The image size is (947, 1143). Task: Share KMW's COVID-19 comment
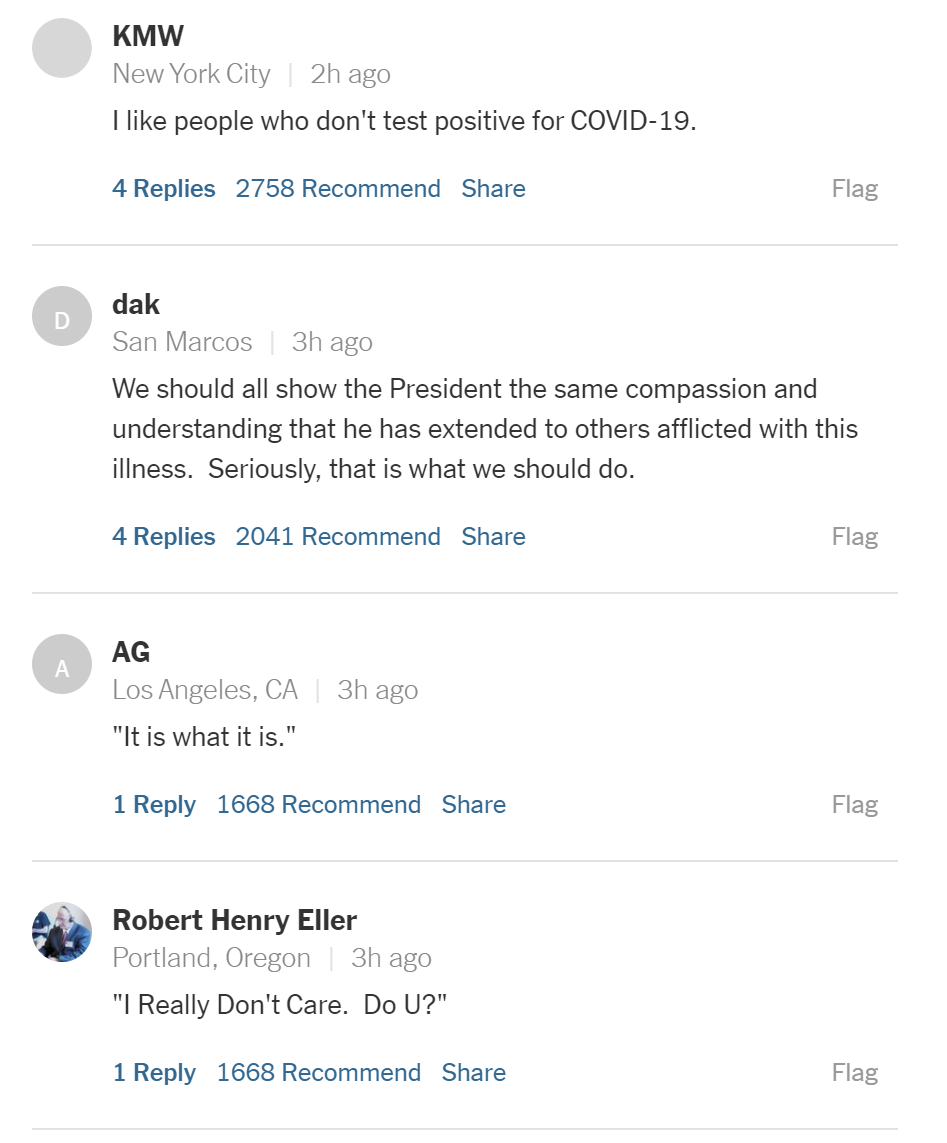(493, 189)
